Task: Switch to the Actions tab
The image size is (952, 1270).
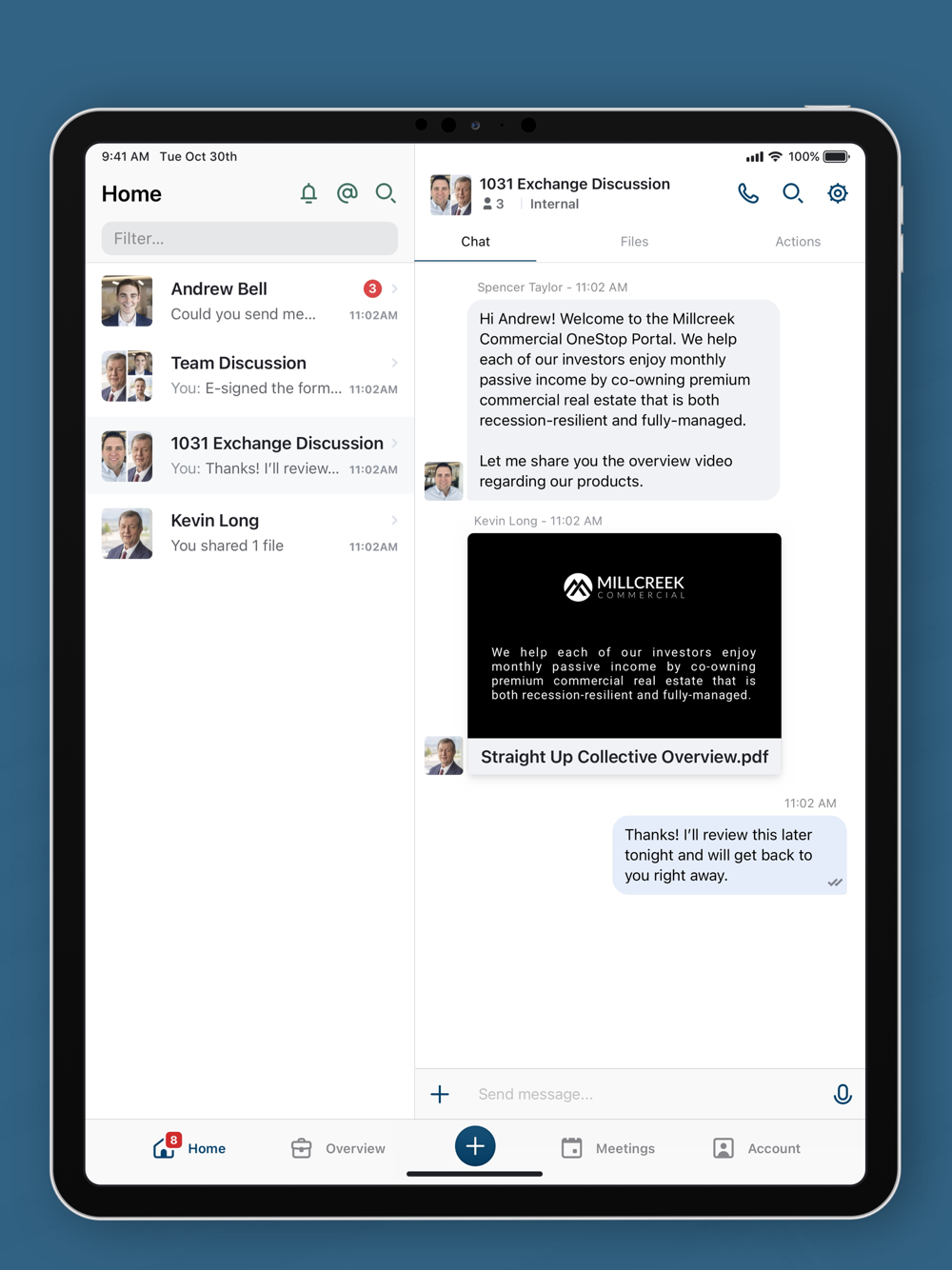Action: [798, 242]
